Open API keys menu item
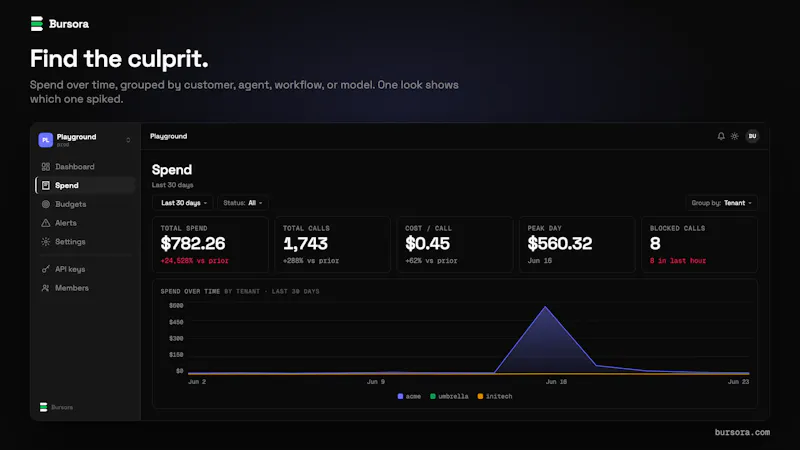 click(x=86, y=269)
